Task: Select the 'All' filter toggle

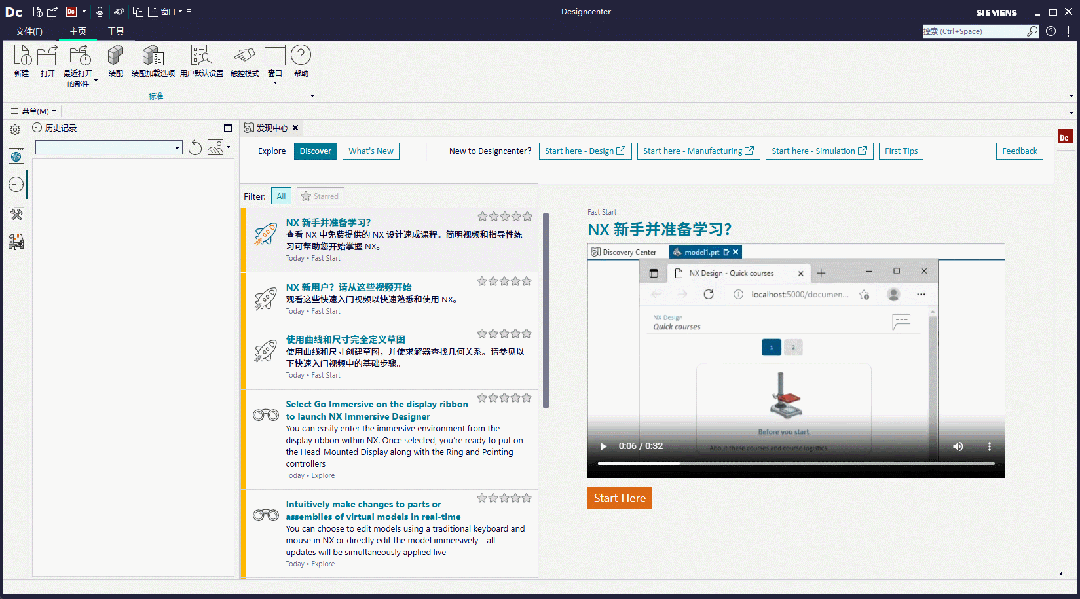Action: click(281, 196)
